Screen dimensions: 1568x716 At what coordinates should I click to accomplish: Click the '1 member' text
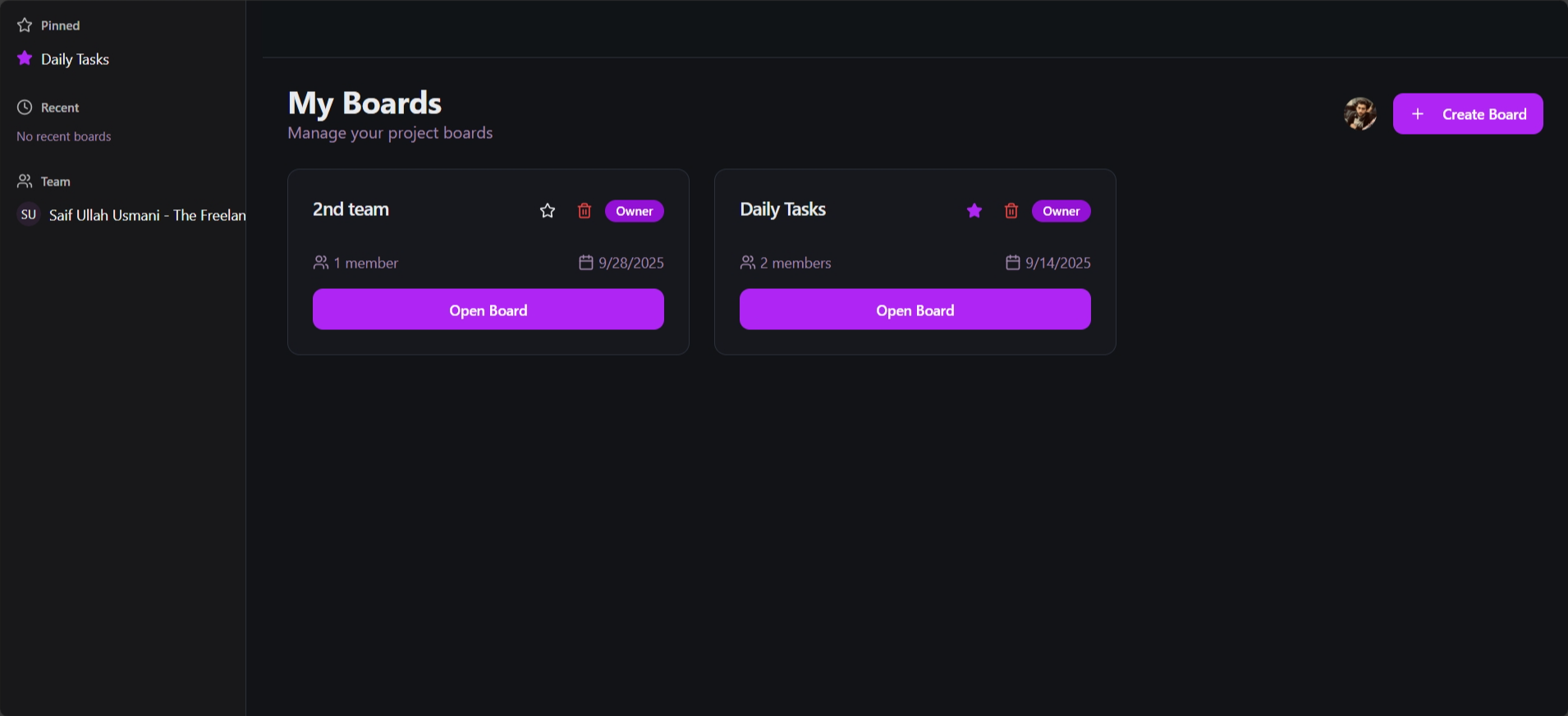(366, 263)
